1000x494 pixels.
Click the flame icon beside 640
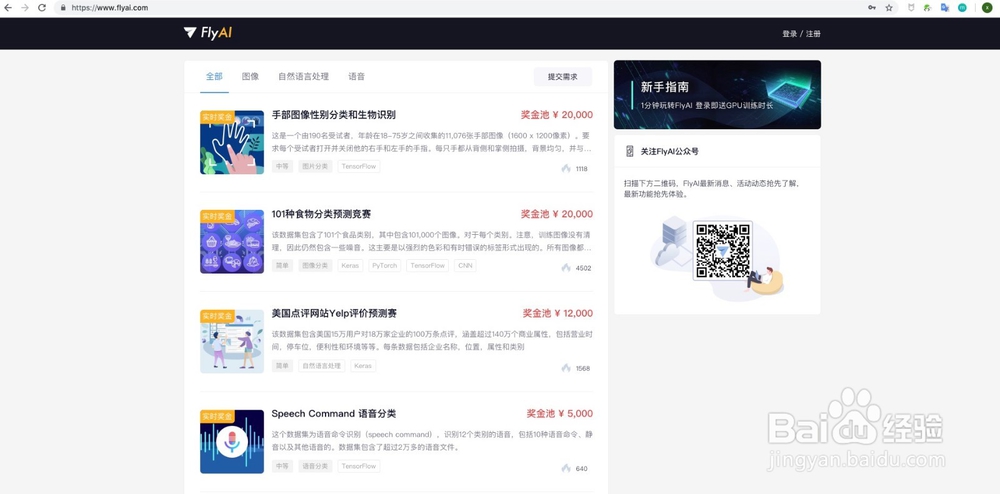[566, 468]
